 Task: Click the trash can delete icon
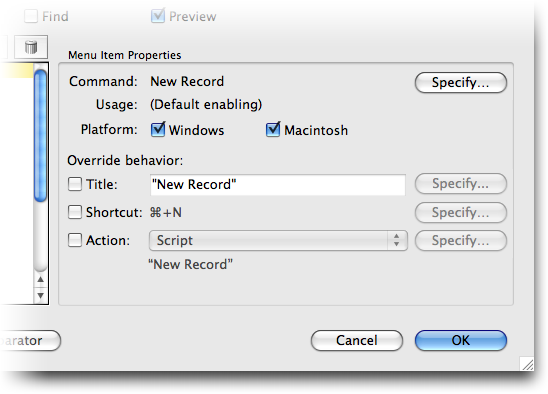(x=31, y=47)
